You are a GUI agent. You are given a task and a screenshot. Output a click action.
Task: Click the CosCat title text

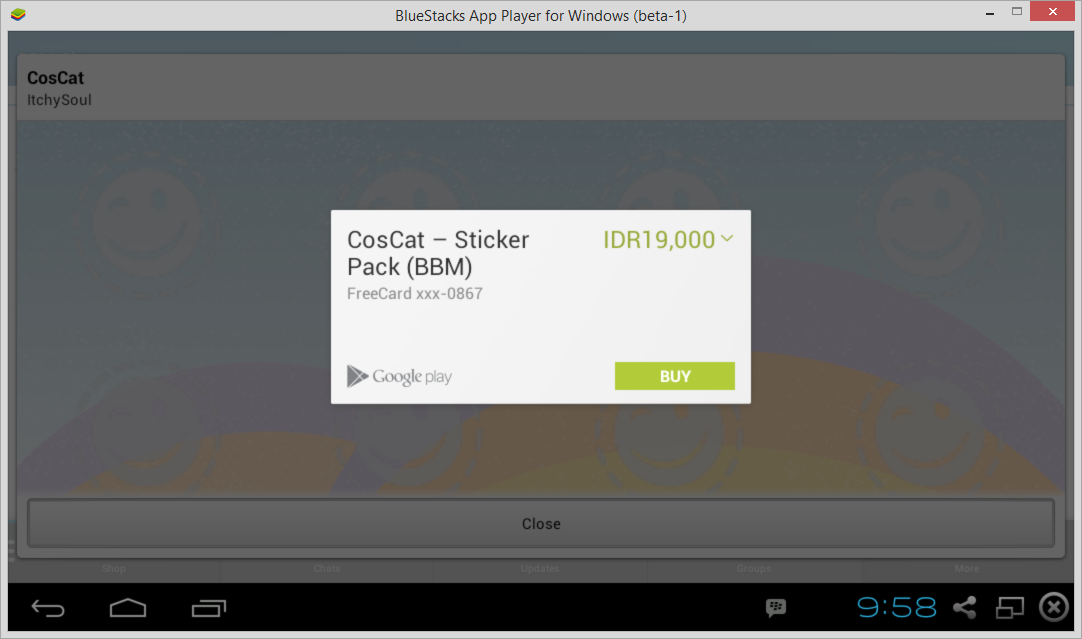click(x=55, y=78)
